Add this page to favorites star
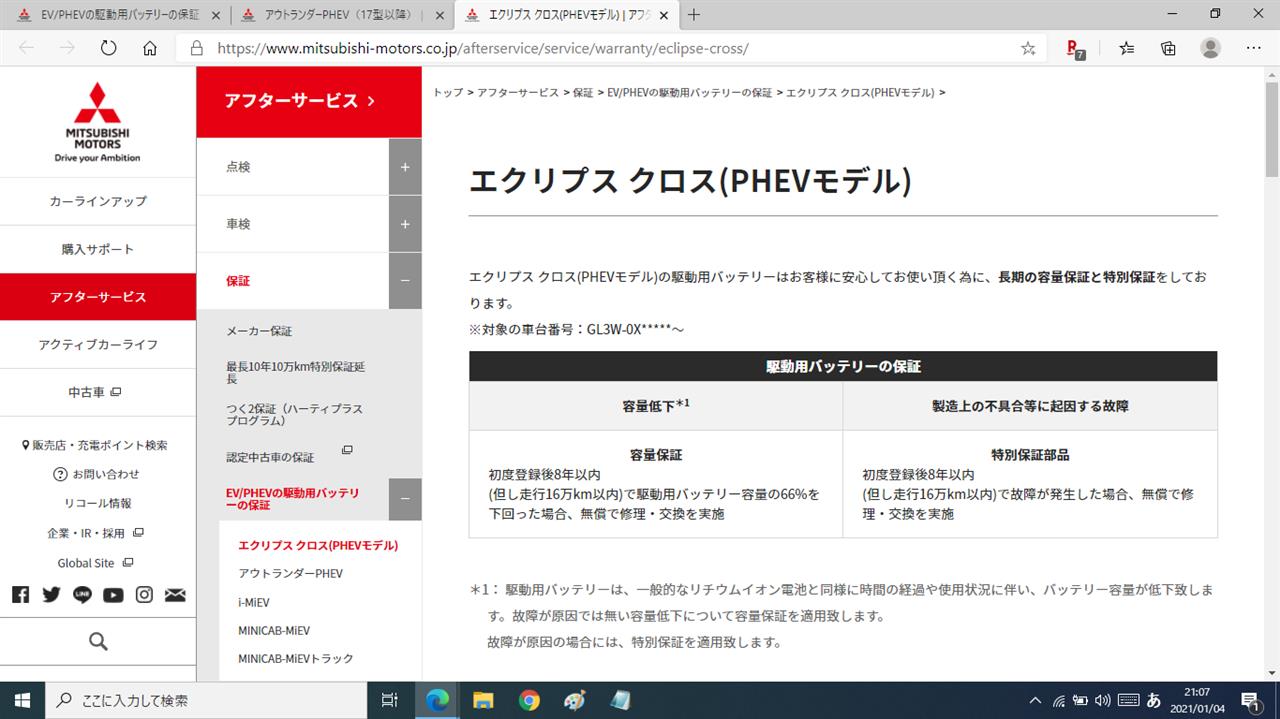 [x=1028, y=48]
